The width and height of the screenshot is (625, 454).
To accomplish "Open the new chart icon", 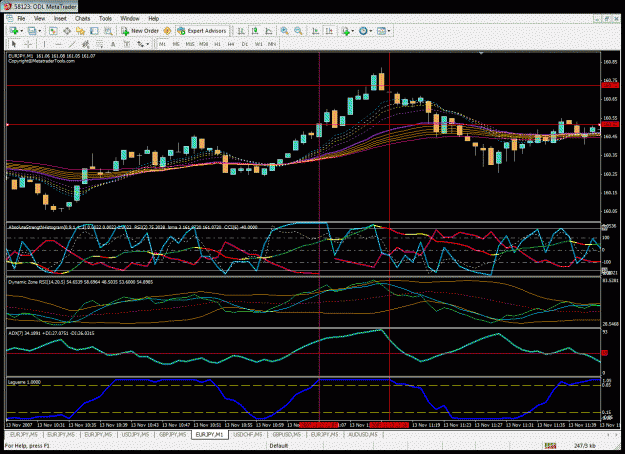I will [14, 31].
